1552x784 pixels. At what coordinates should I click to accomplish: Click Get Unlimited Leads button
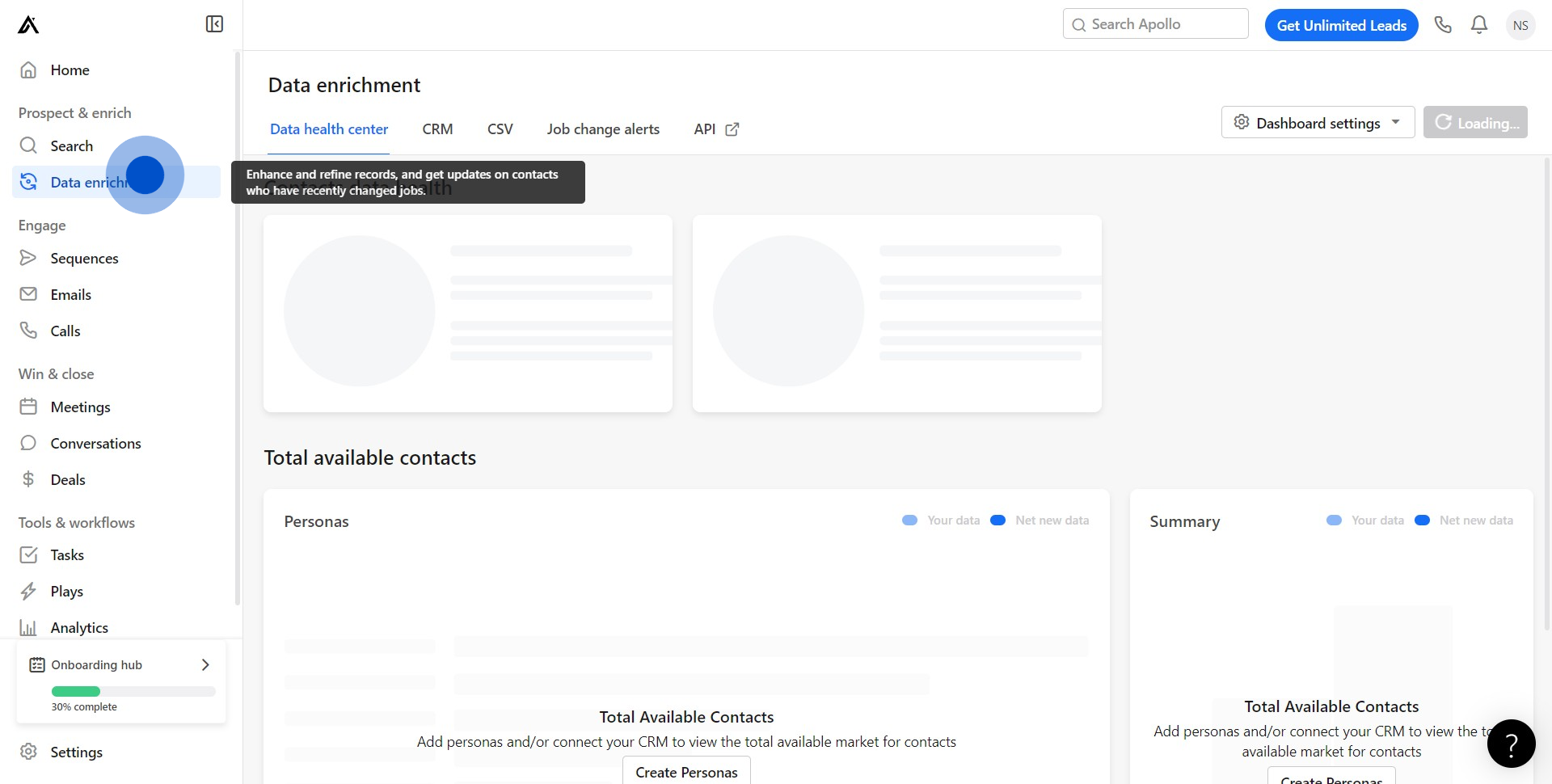pos(1341,25)
